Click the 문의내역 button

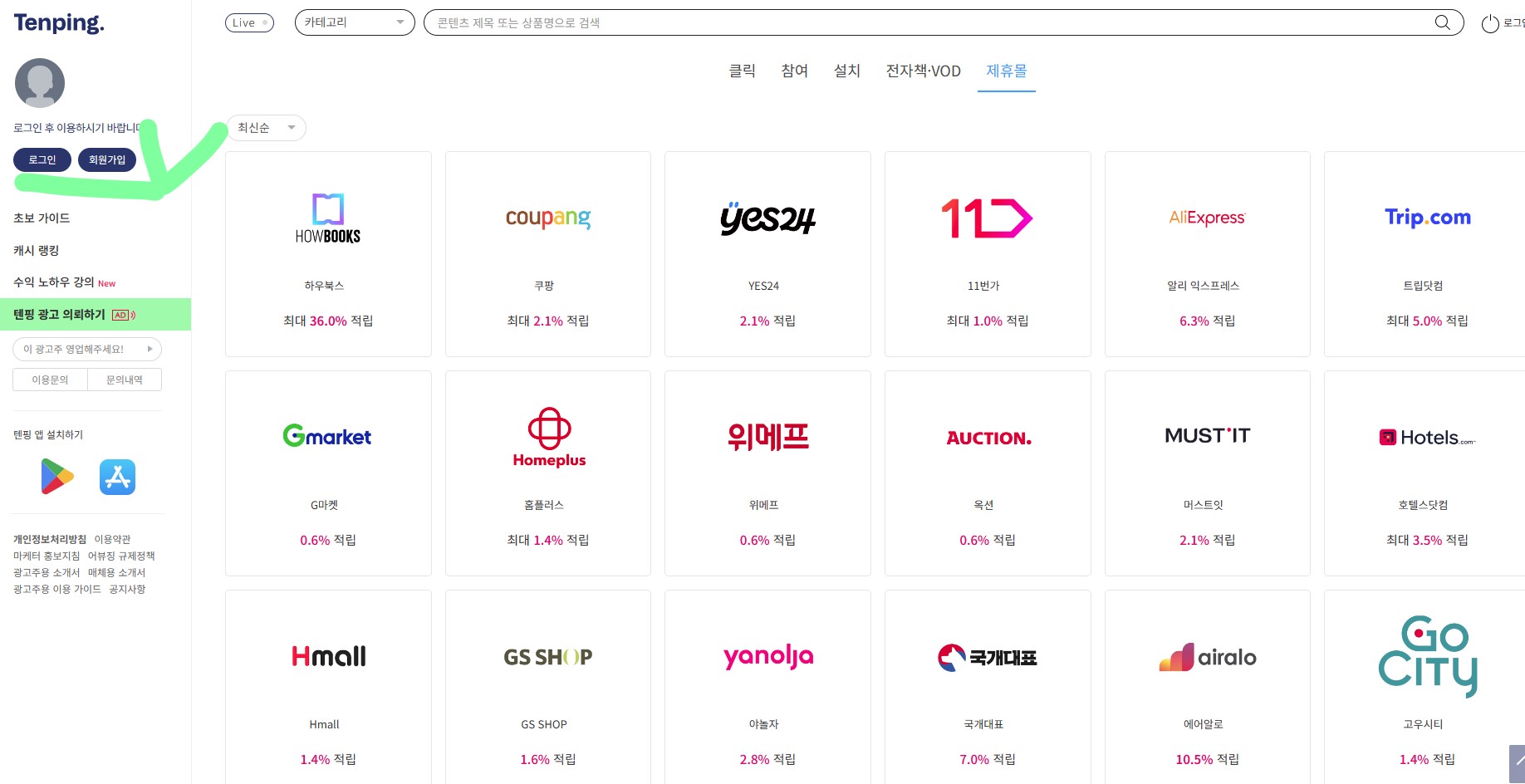pyautogui.click(x=125, y=380)
